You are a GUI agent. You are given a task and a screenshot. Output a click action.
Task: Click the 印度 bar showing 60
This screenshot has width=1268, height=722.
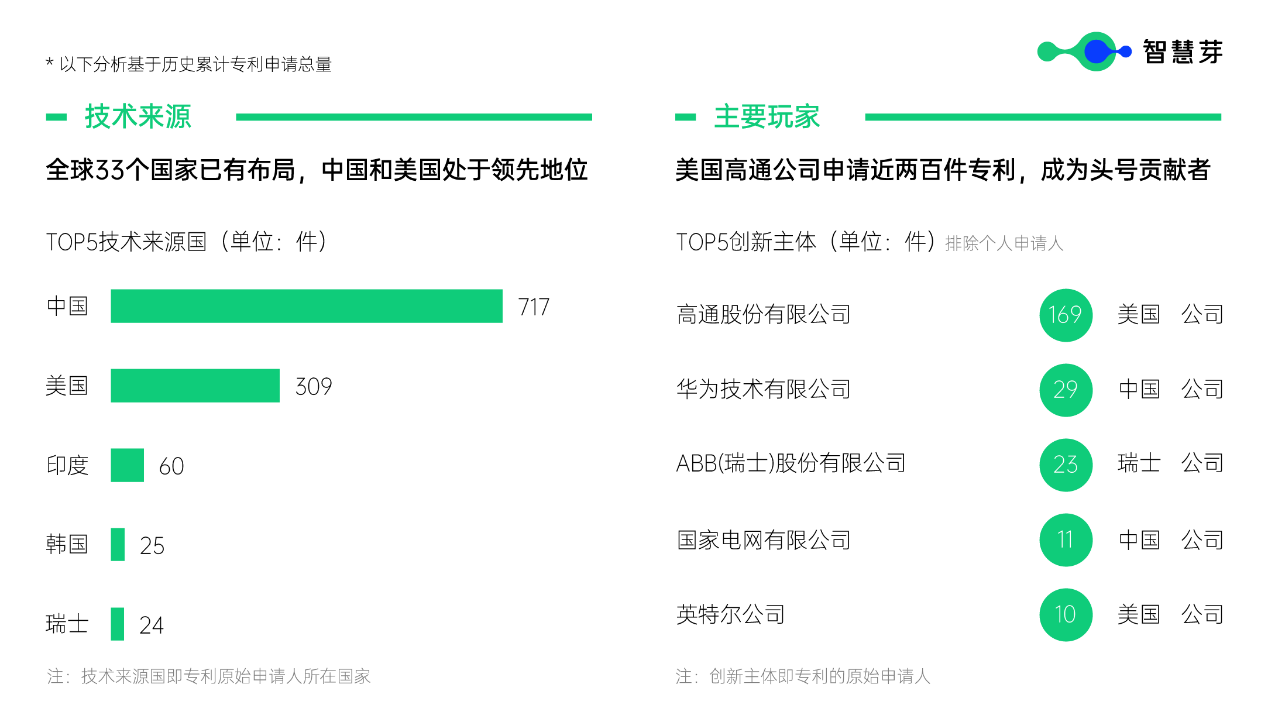pos(127,465)
